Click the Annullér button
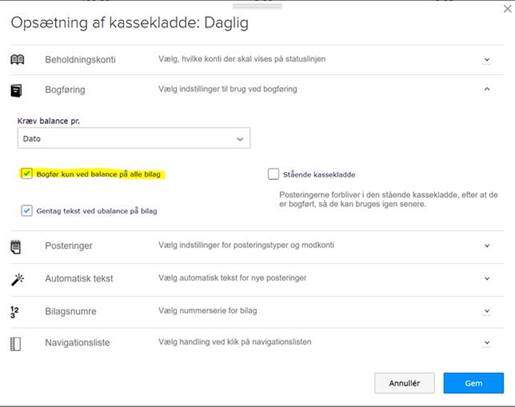The image size is (515, 407). (x=404, y=383)
